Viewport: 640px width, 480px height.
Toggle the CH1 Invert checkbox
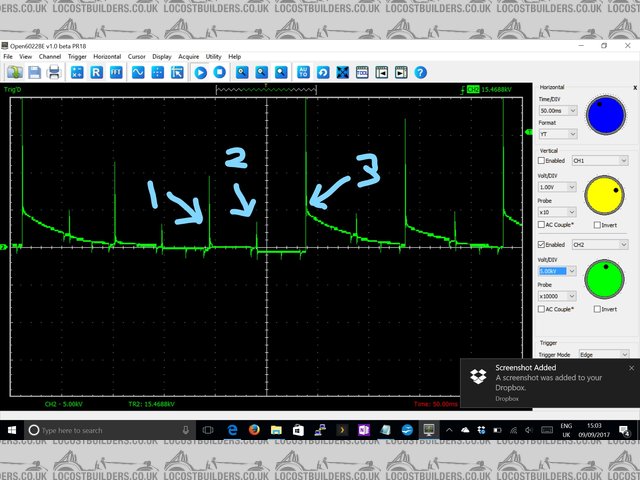pyautogui.click(x=598, y=225)
